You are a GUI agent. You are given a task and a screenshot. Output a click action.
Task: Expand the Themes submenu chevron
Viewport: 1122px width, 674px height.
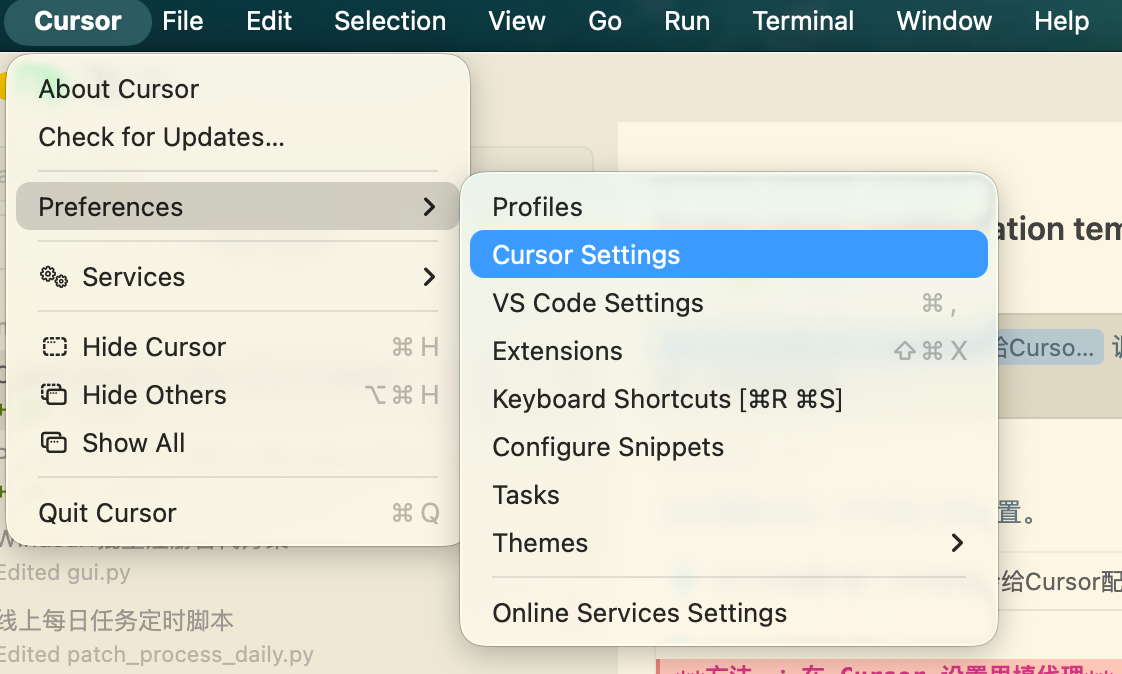pyautogui.click(x=957, y=543)
